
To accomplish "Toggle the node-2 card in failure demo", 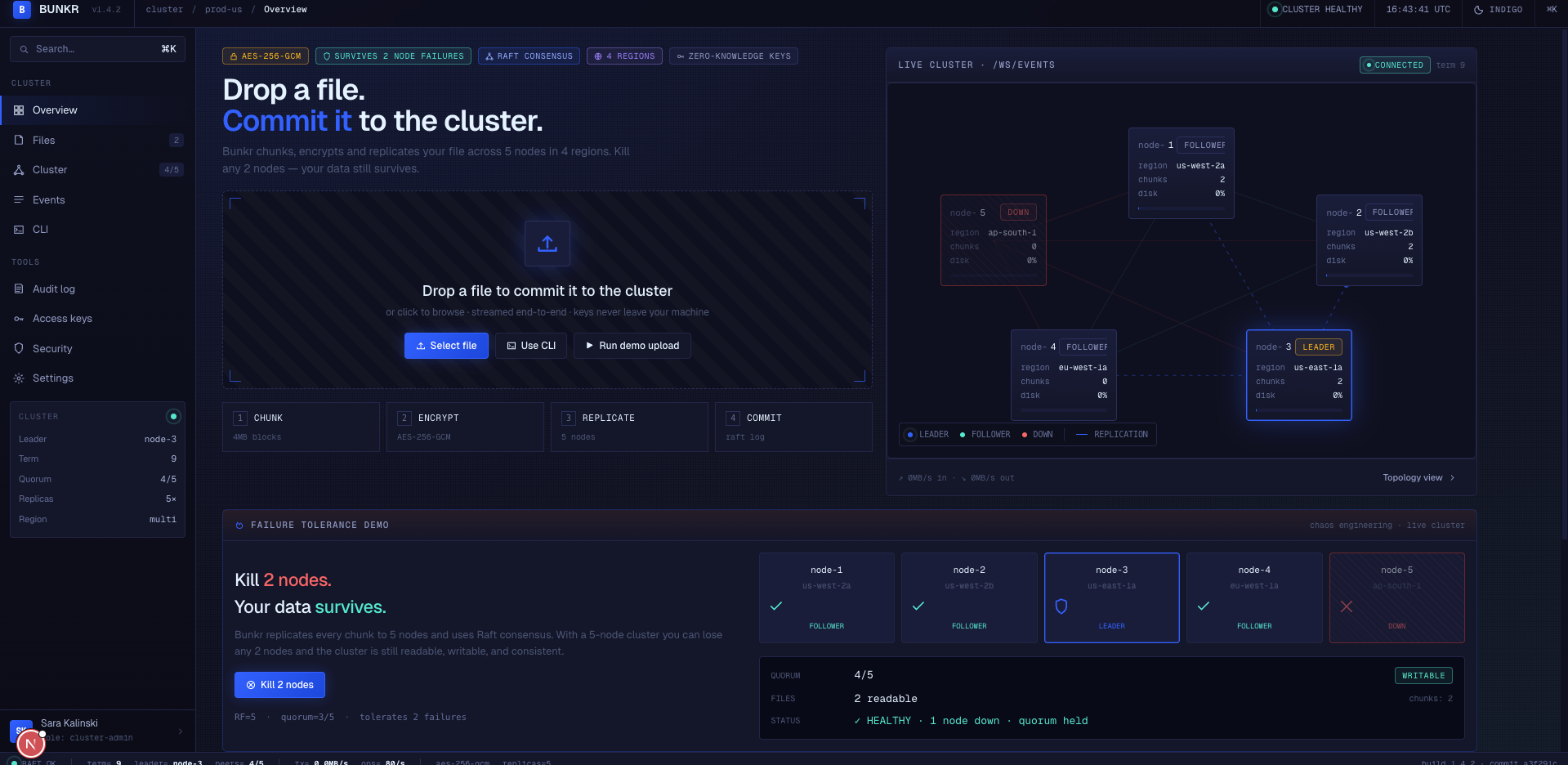I will click(x=969, y=598).
